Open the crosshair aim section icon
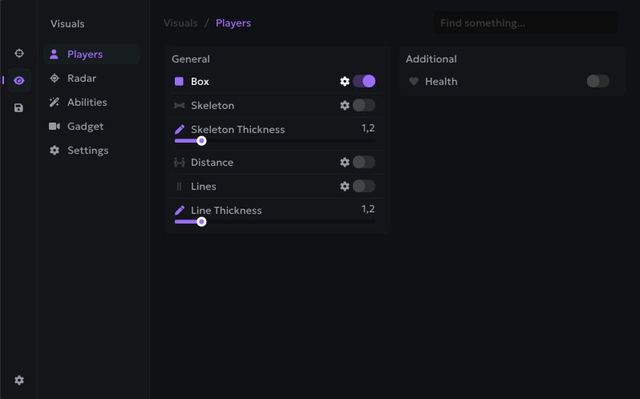 click(x=19, y=53)
